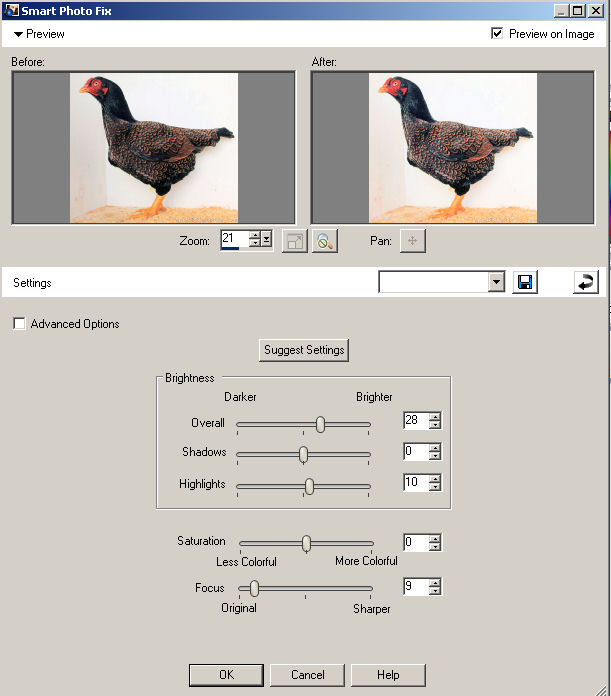Click the Highlights slider handle
Viewport: 611px width, 696px height.
(309, 486)
